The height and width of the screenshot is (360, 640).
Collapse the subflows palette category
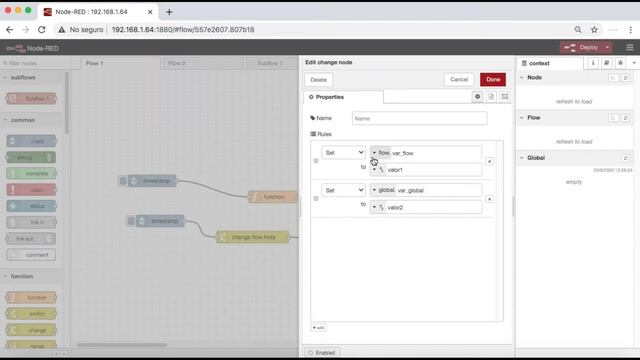tap(33, 78)
